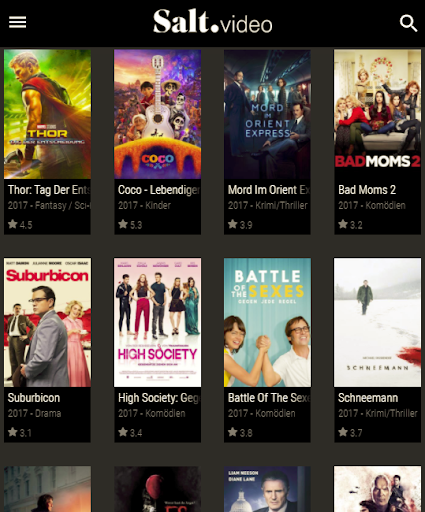The width and height of the screenshot is (425, 512).
Task: Open the hamburger navigation menu
Action: click(x=17, y=22)
